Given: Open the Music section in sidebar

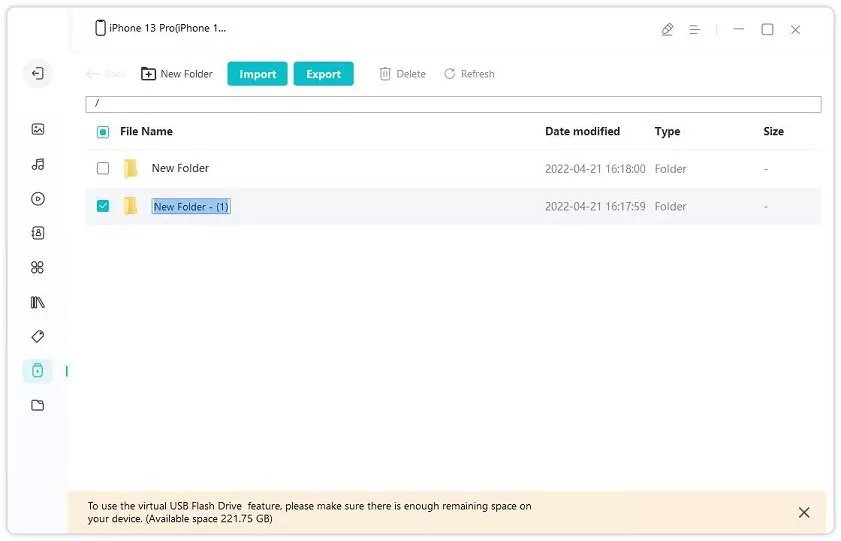Looking at the screenshot, I should tap(38, 165).
